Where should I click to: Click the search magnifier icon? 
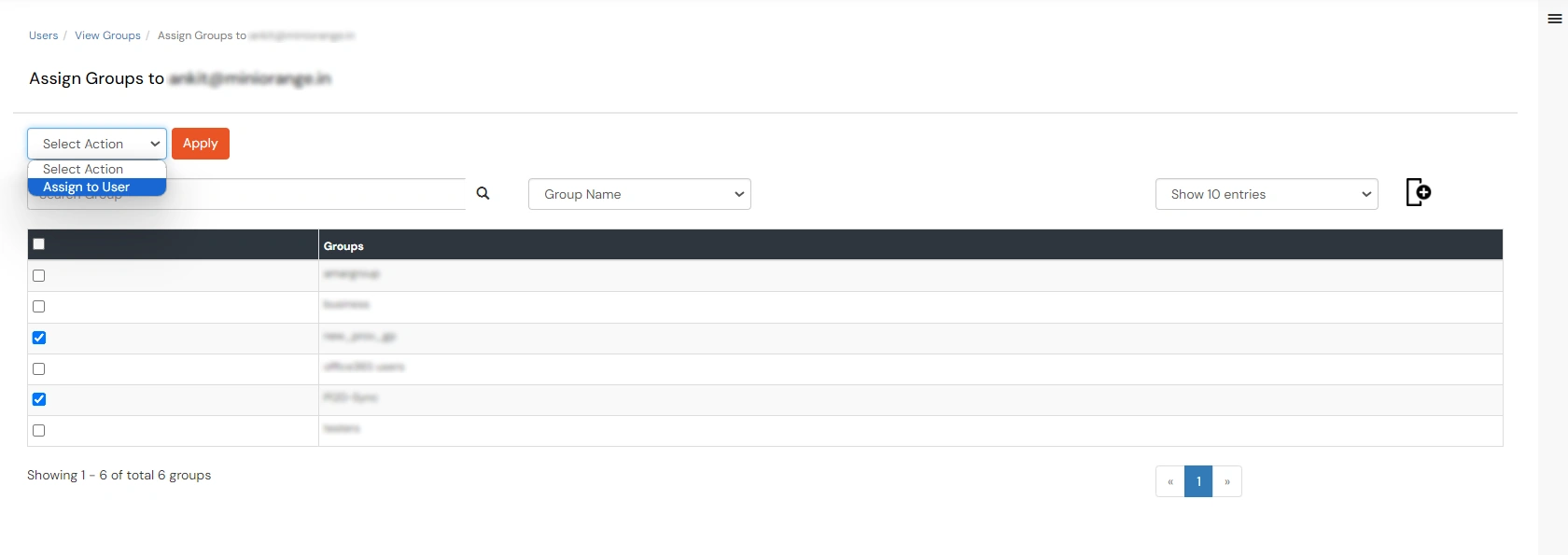[483, 193]
